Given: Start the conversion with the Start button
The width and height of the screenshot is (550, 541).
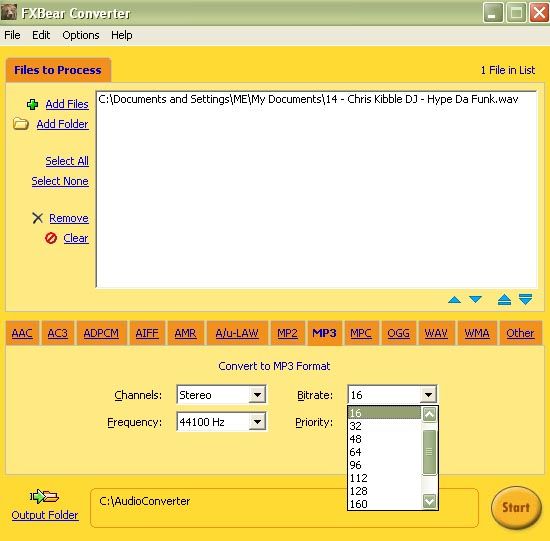Looking at the screenshot, I should (x=516, y=507).
